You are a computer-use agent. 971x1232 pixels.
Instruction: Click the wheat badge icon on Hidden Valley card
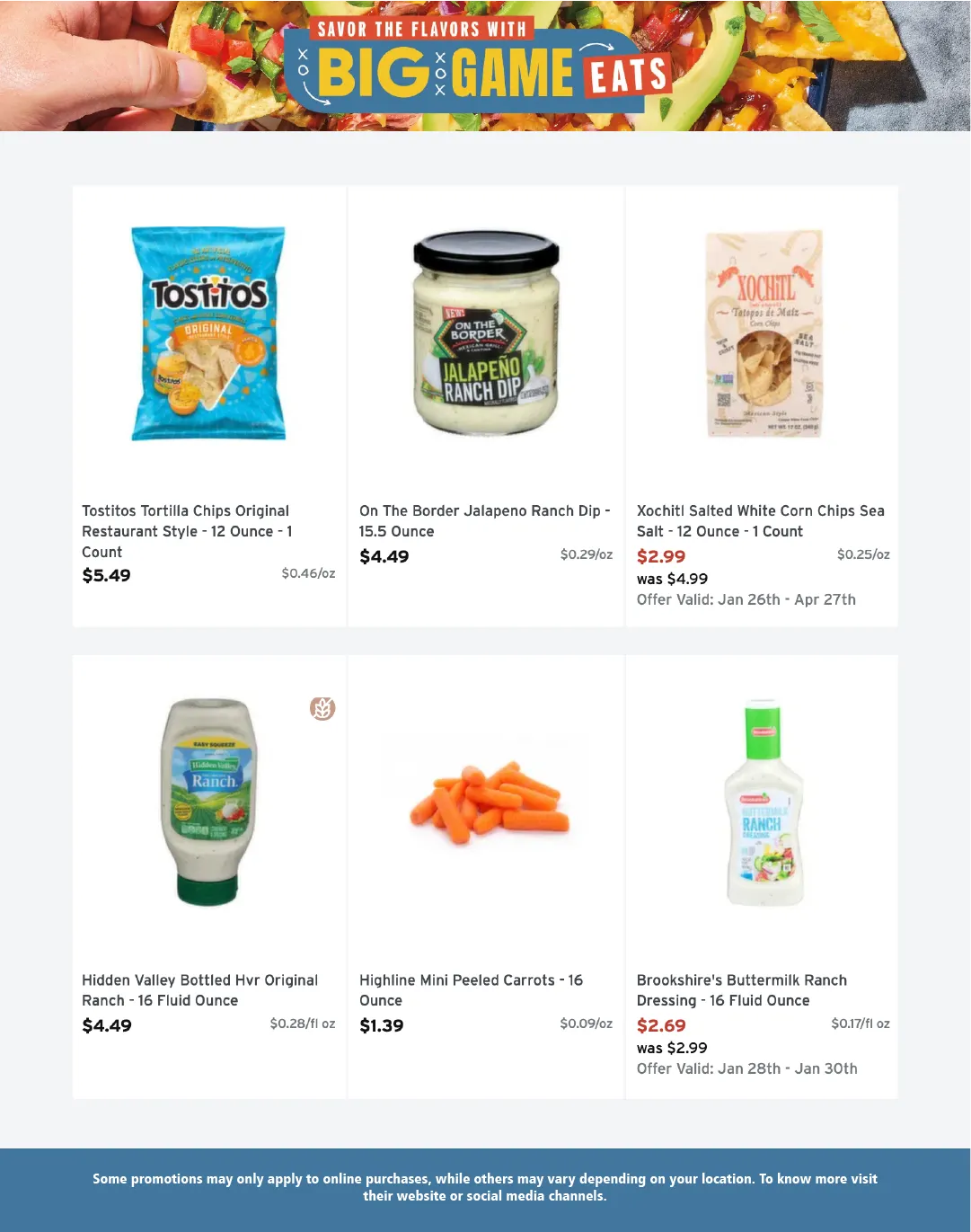point(322,709)
